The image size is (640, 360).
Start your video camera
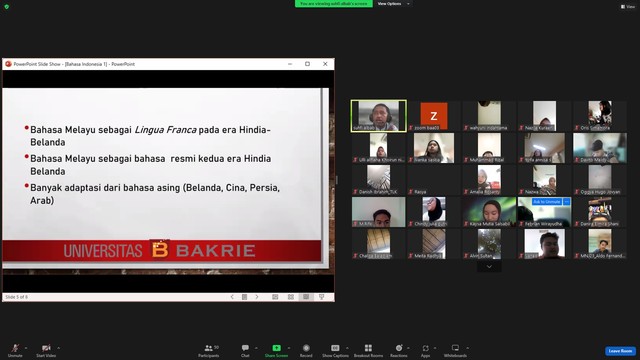tap(46, 350)
